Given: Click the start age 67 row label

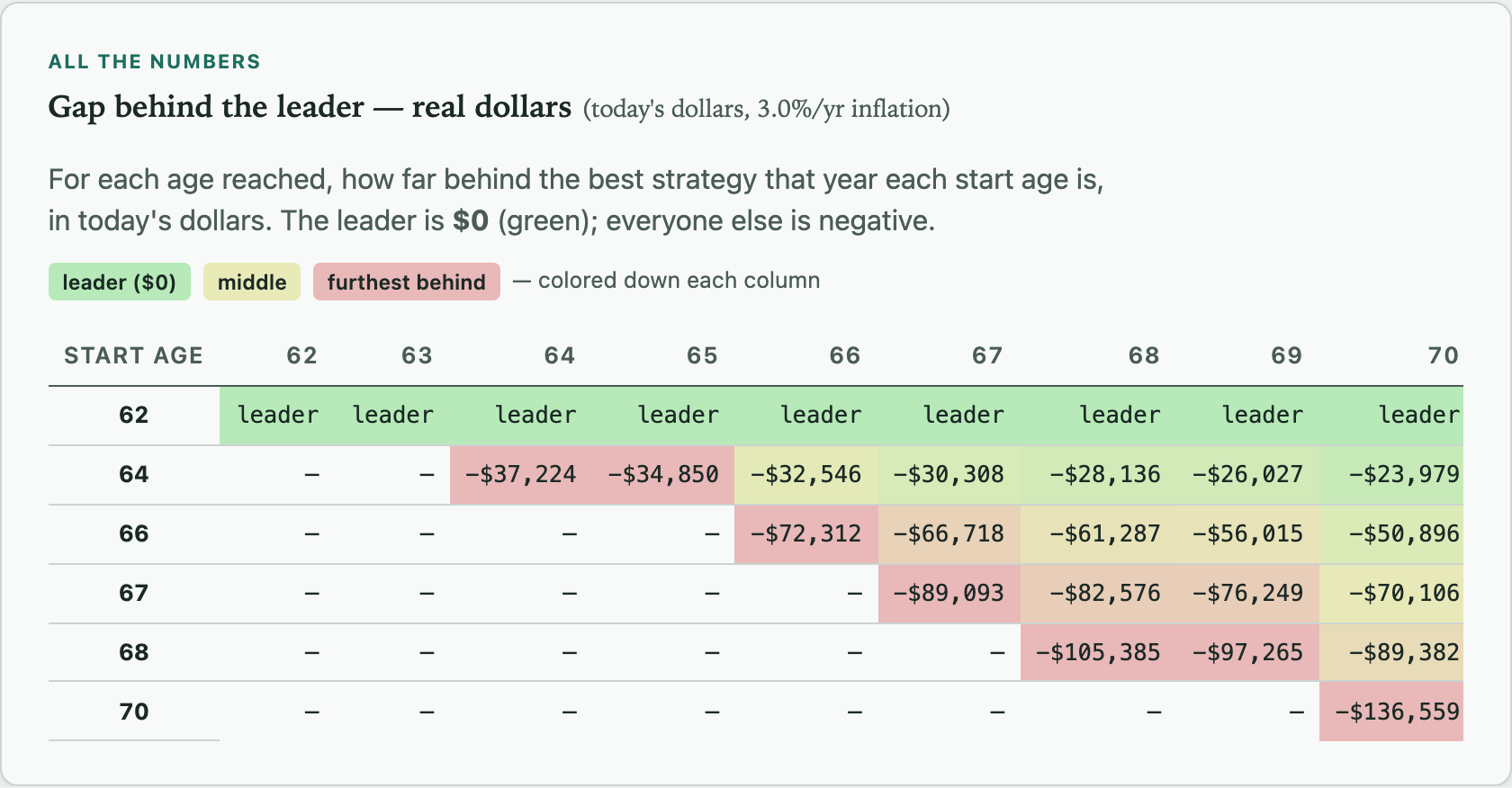Looking at the screenshot, I should 134,593.
